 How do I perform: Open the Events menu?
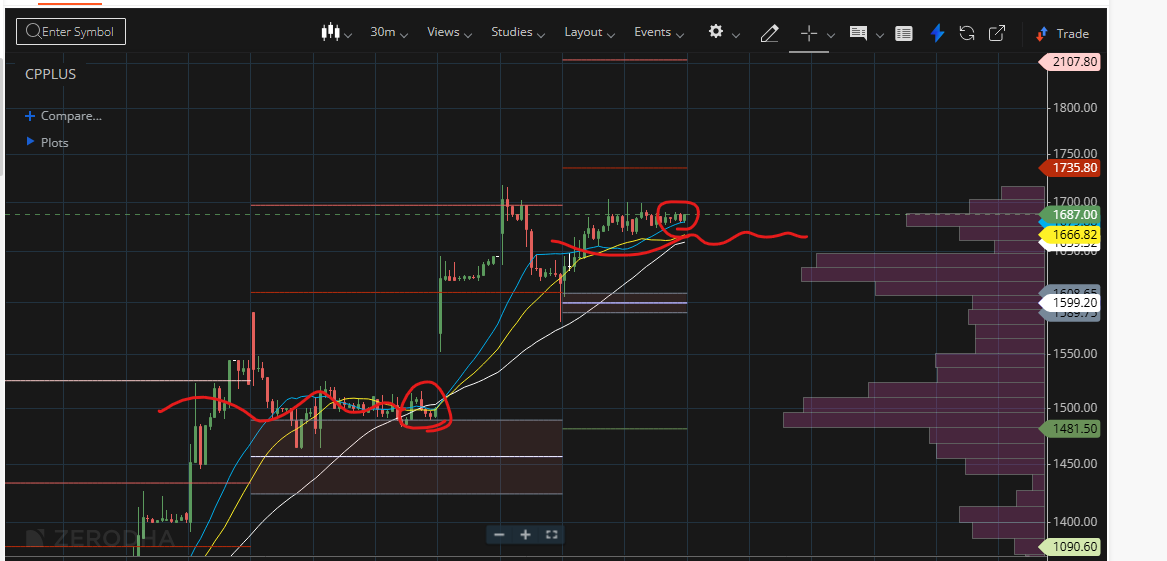click(x=659, y=32)
